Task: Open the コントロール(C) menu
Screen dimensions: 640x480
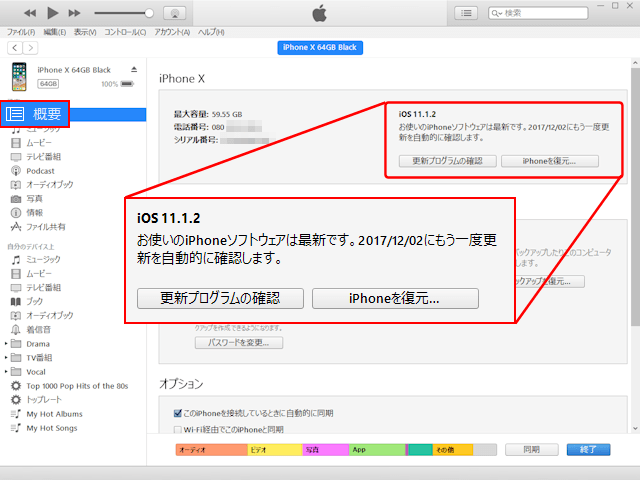Action: coord(125,32)
